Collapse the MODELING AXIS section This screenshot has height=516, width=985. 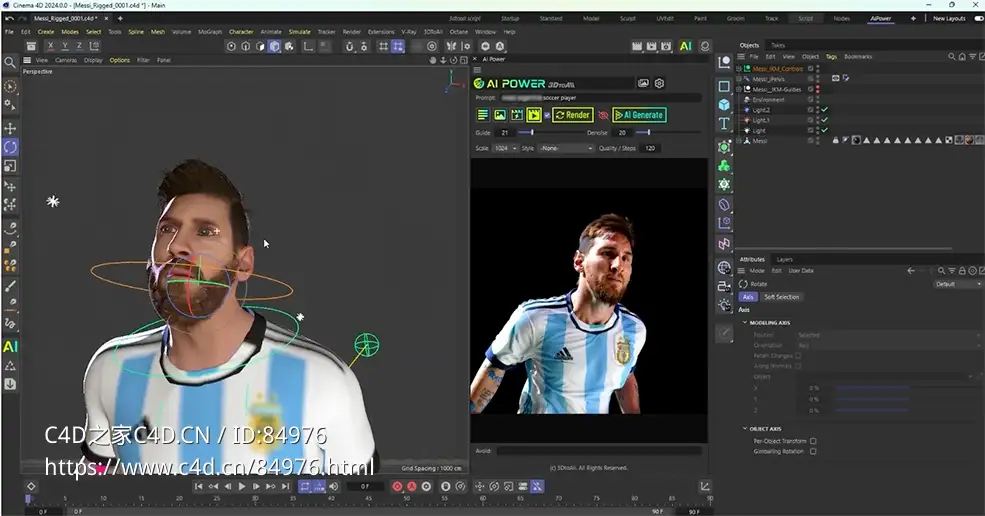point(745,322)
